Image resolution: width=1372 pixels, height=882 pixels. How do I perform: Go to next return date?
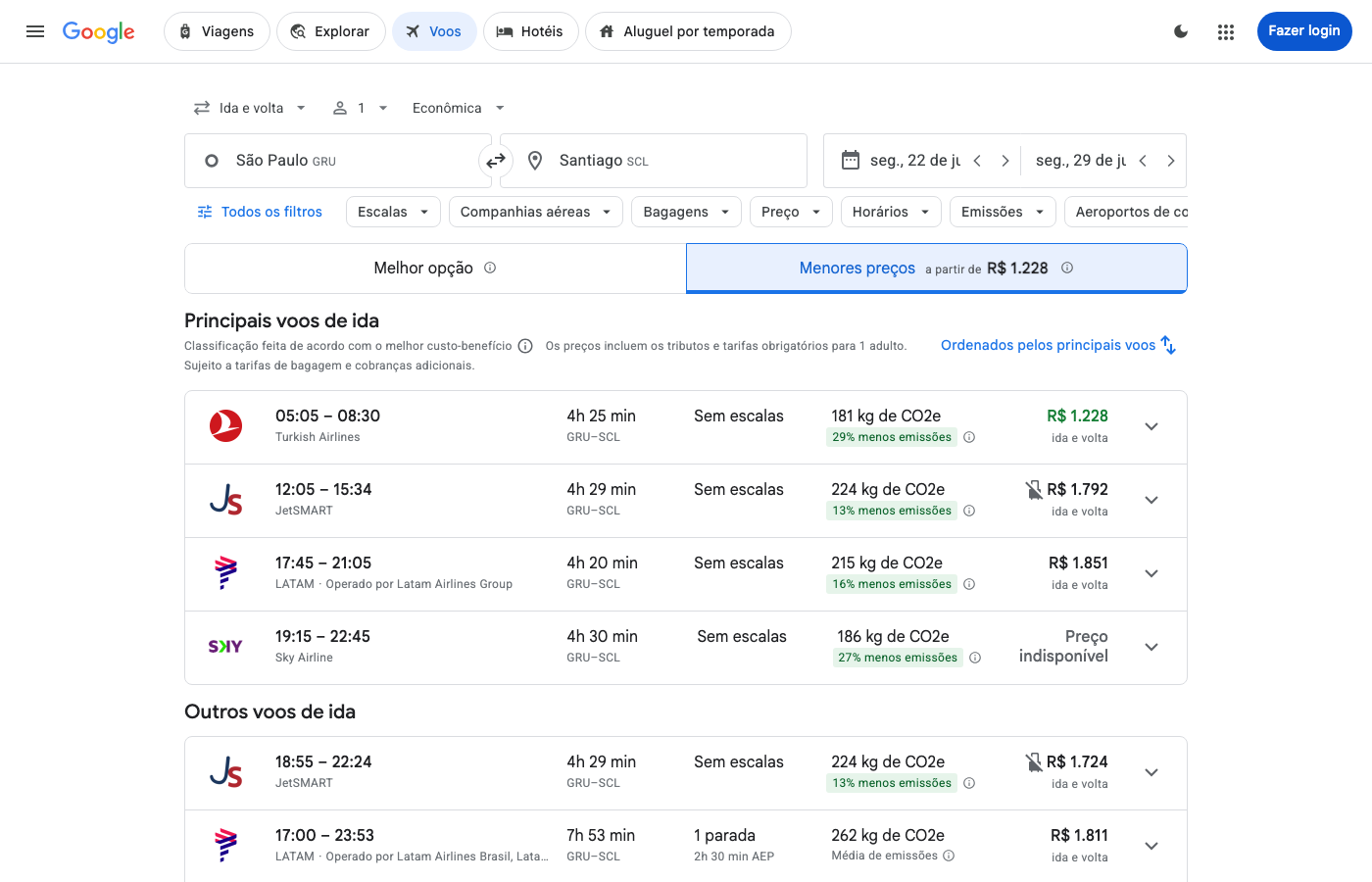1170,161
